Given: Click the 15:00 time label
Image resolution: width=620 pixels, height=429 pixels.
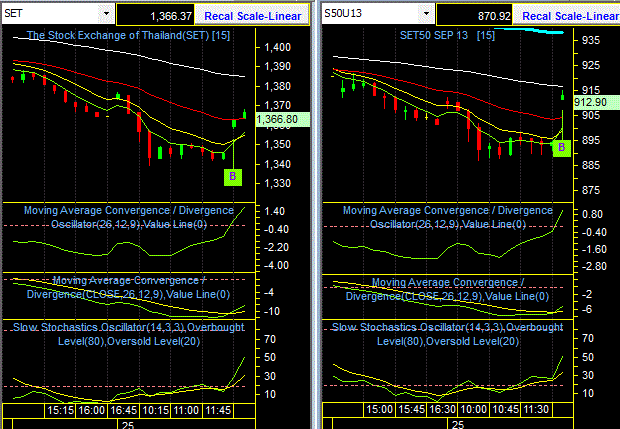Looking at the screenshot, I should click(x=379, y=409).
